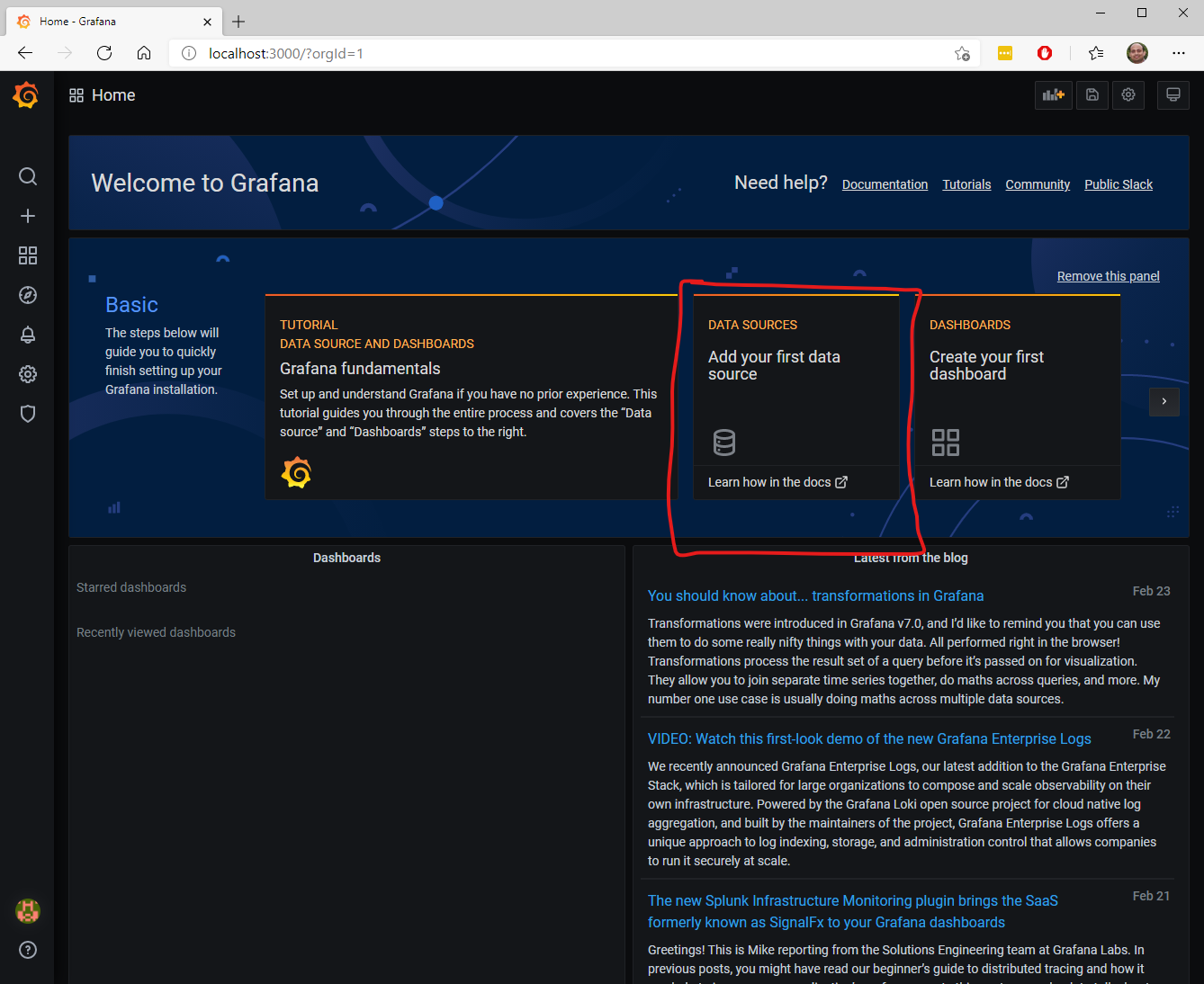Open the browser profile avatar
This screenshot has height=984, width=1204.
[1137, 53]
